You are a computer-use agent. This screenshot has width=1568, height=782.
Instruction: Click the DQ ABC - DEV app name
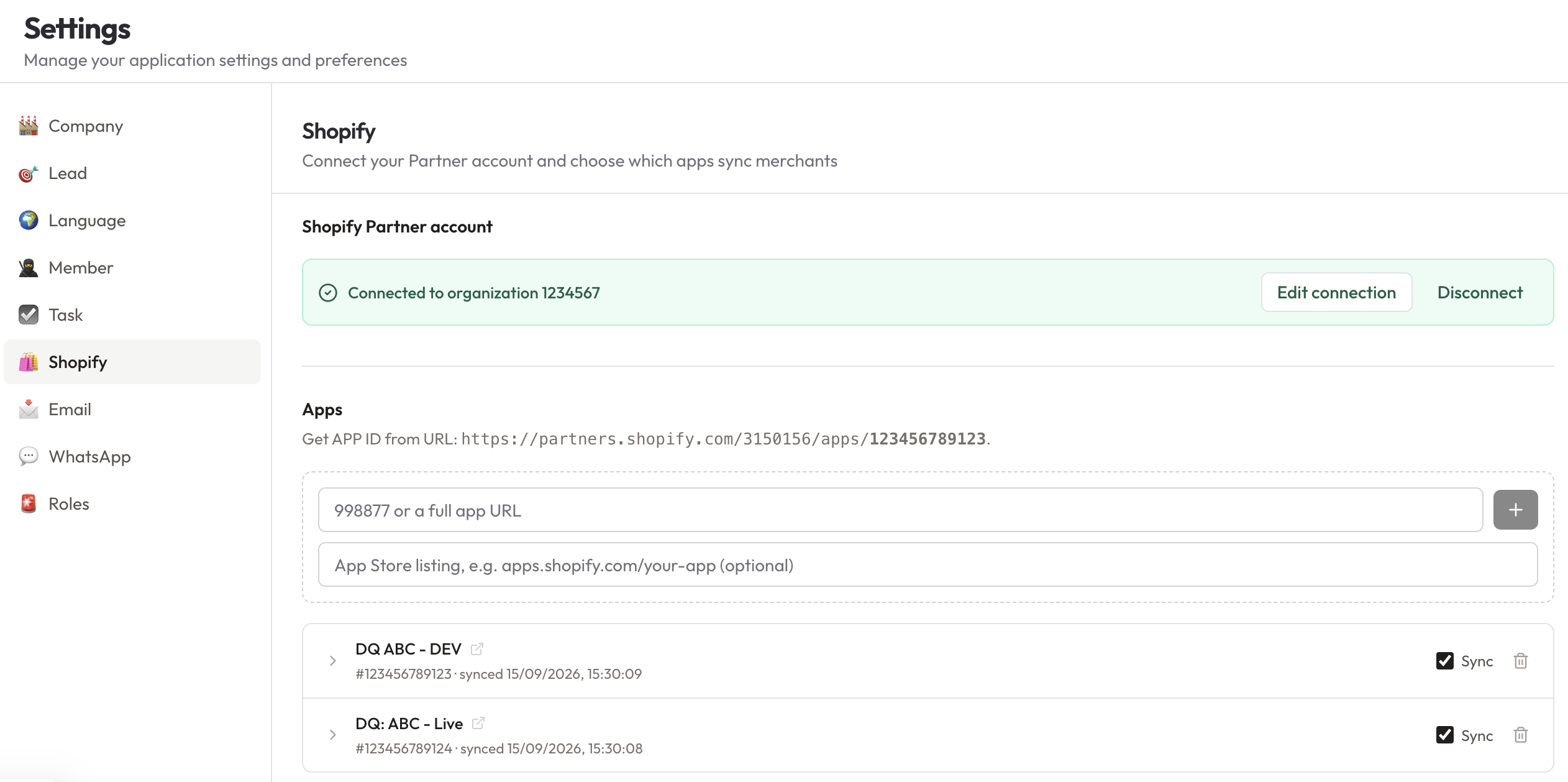[408, 649]
